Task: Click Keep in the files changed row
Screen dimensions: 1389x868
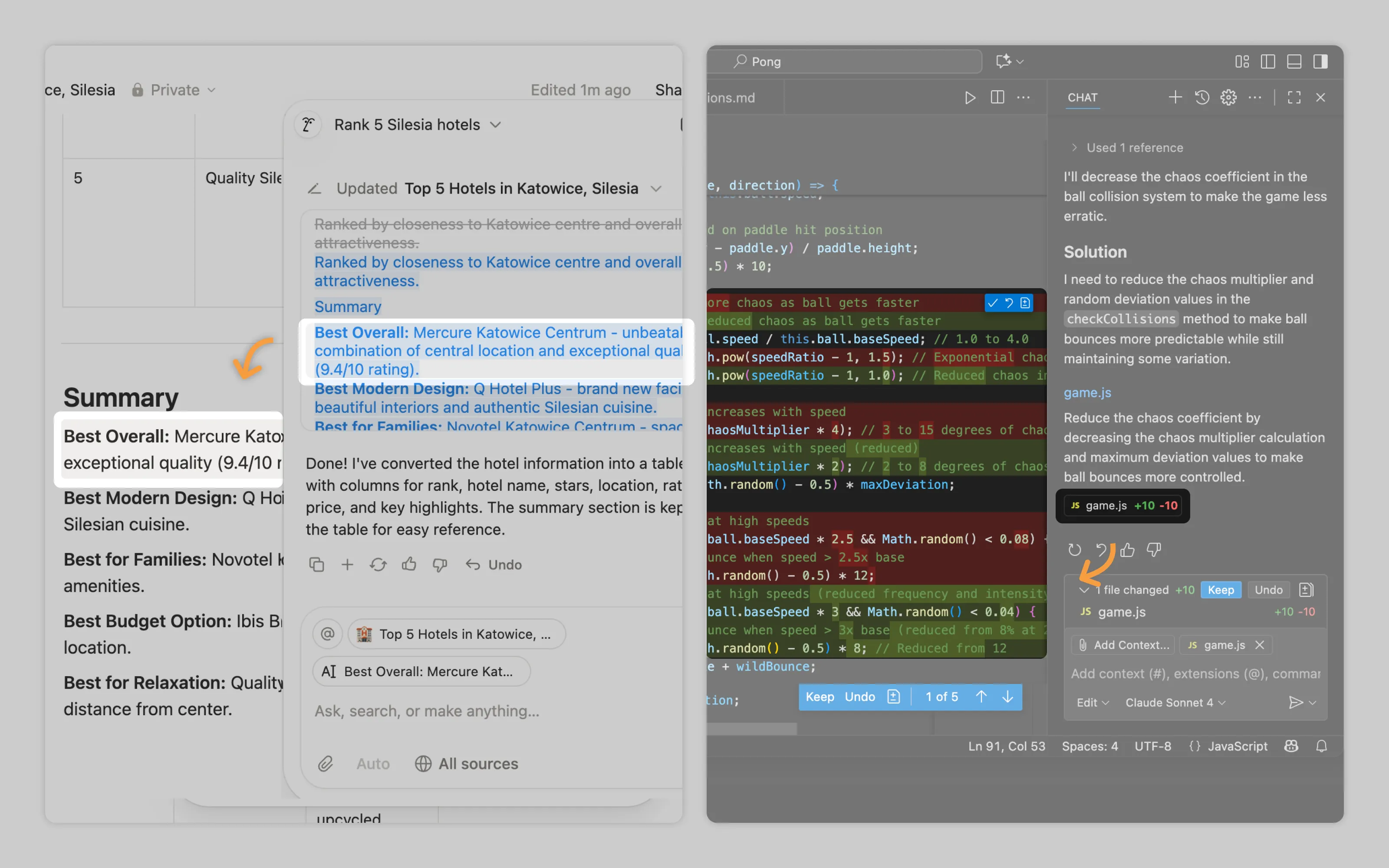Action: (1220, 589)
